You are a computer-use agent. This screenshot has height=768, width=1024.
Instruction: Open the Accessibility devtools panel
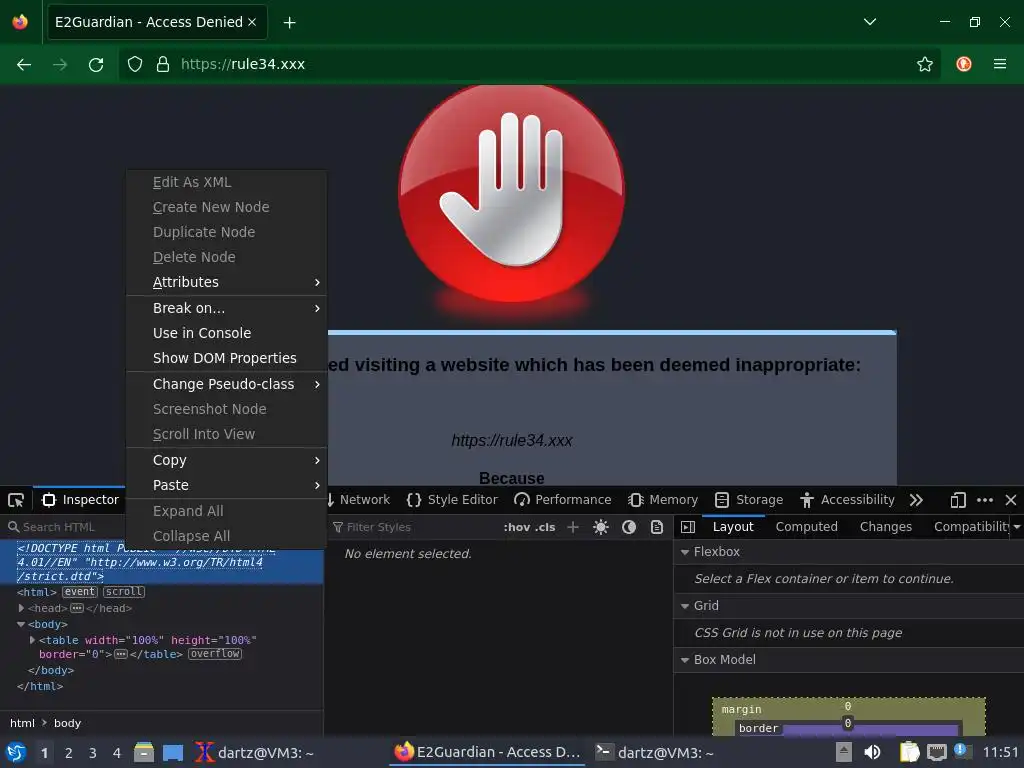click(x=847, y=500)
